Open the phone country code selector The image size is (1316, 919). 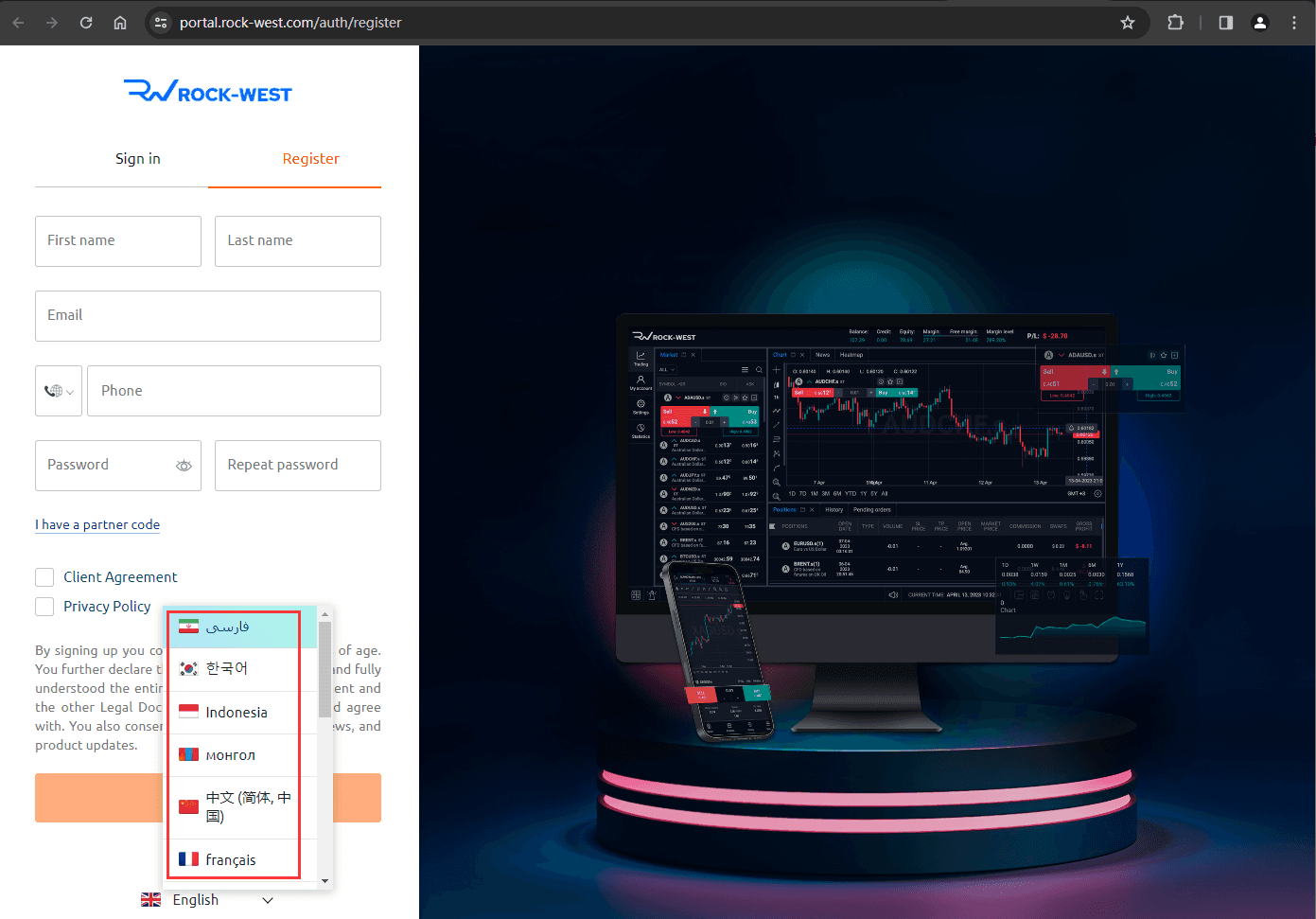click(59, 391)
